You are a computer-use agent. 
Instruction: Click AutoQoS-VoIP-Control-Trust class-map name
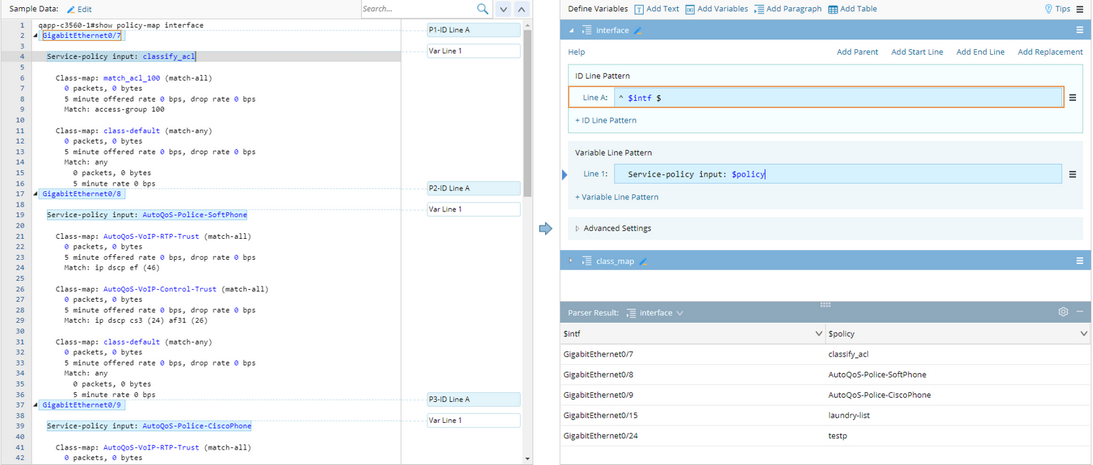tap(161, 289)
